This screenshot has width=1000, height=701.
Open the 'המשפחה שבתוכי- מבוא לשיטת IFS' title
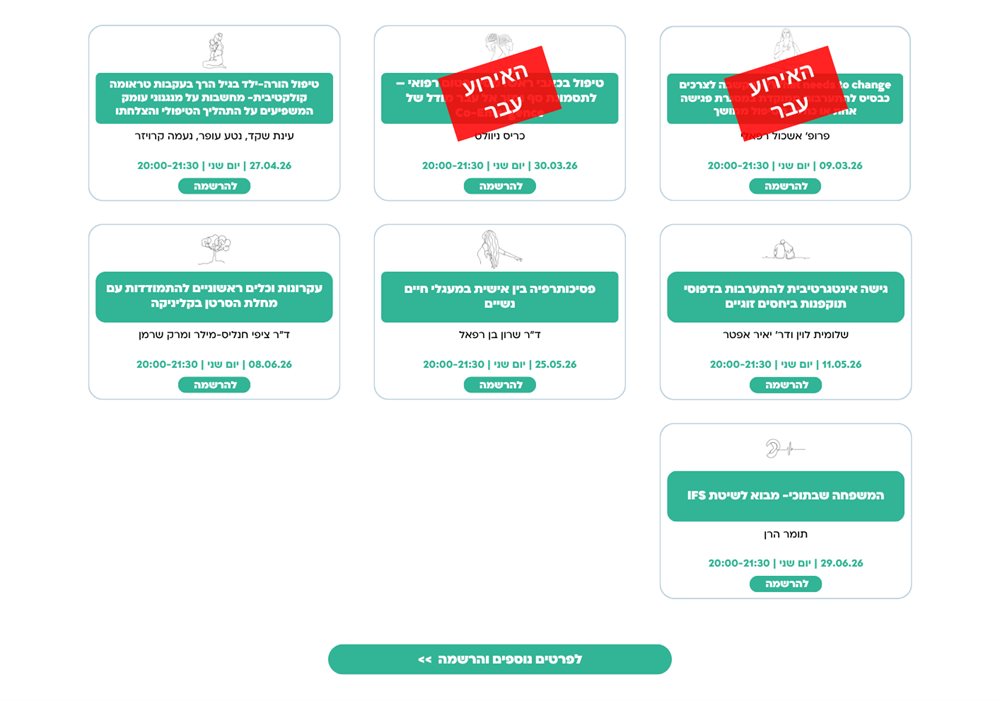(785, 496)
